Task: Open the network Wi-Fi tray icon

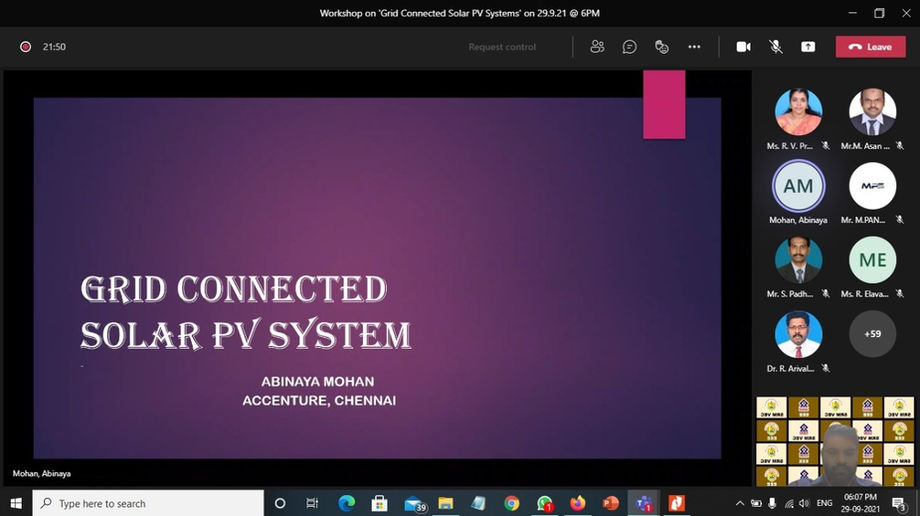Action: click(789, 503)
